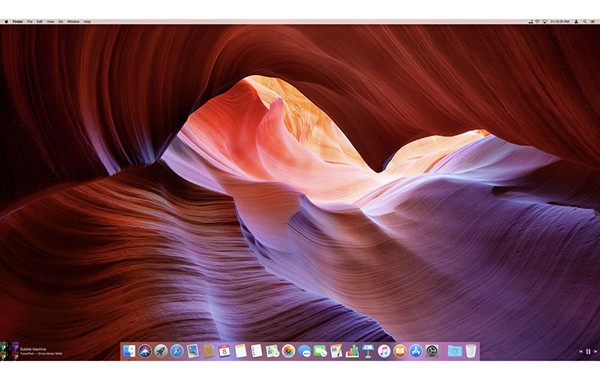Open the View menu
This screenshot has height=380, width=600.
tap(51, 21)
